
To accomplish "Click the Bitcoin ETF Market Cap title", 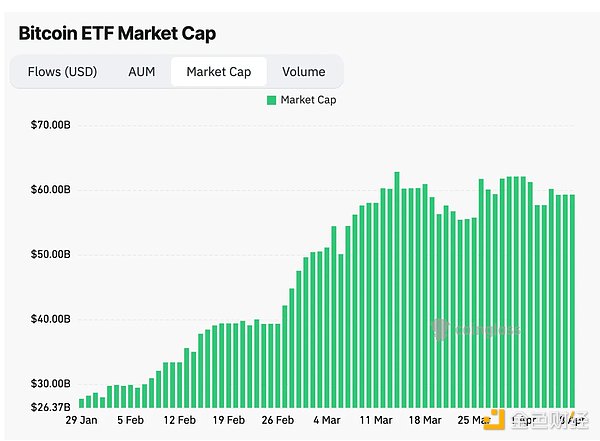I will [117, 33].
